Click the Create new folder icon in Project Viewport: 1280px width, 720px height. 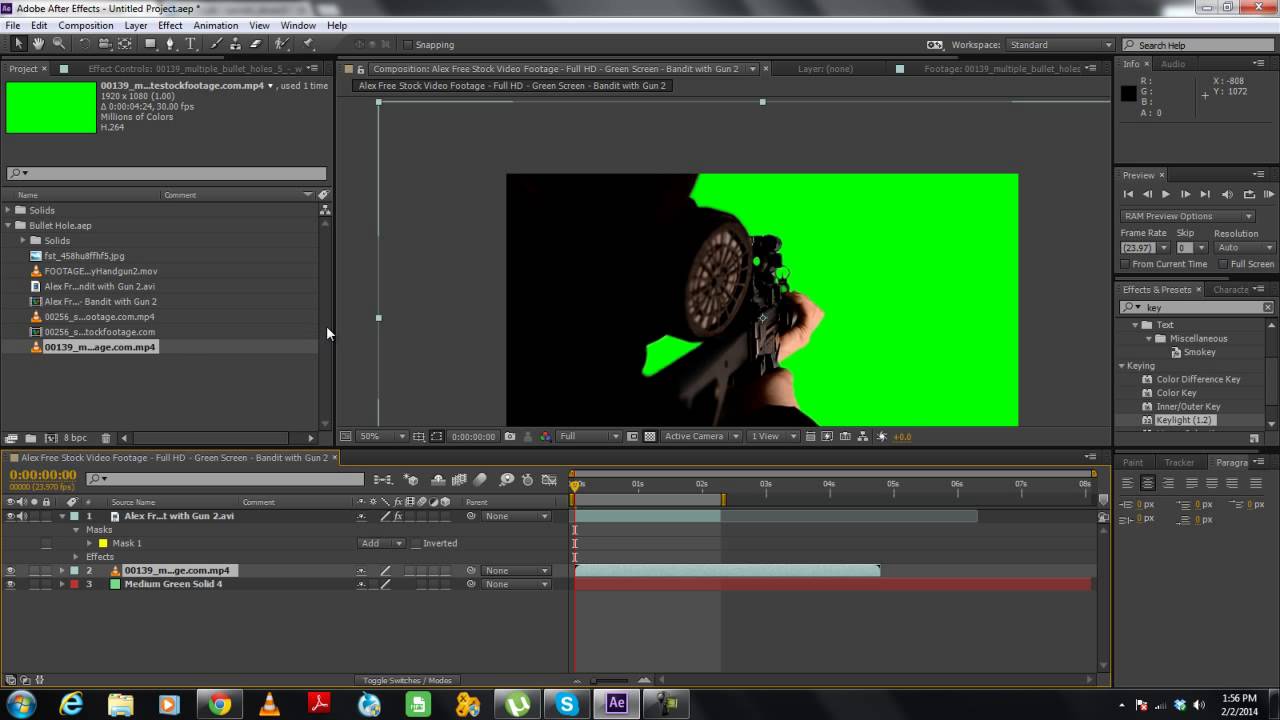31,438
